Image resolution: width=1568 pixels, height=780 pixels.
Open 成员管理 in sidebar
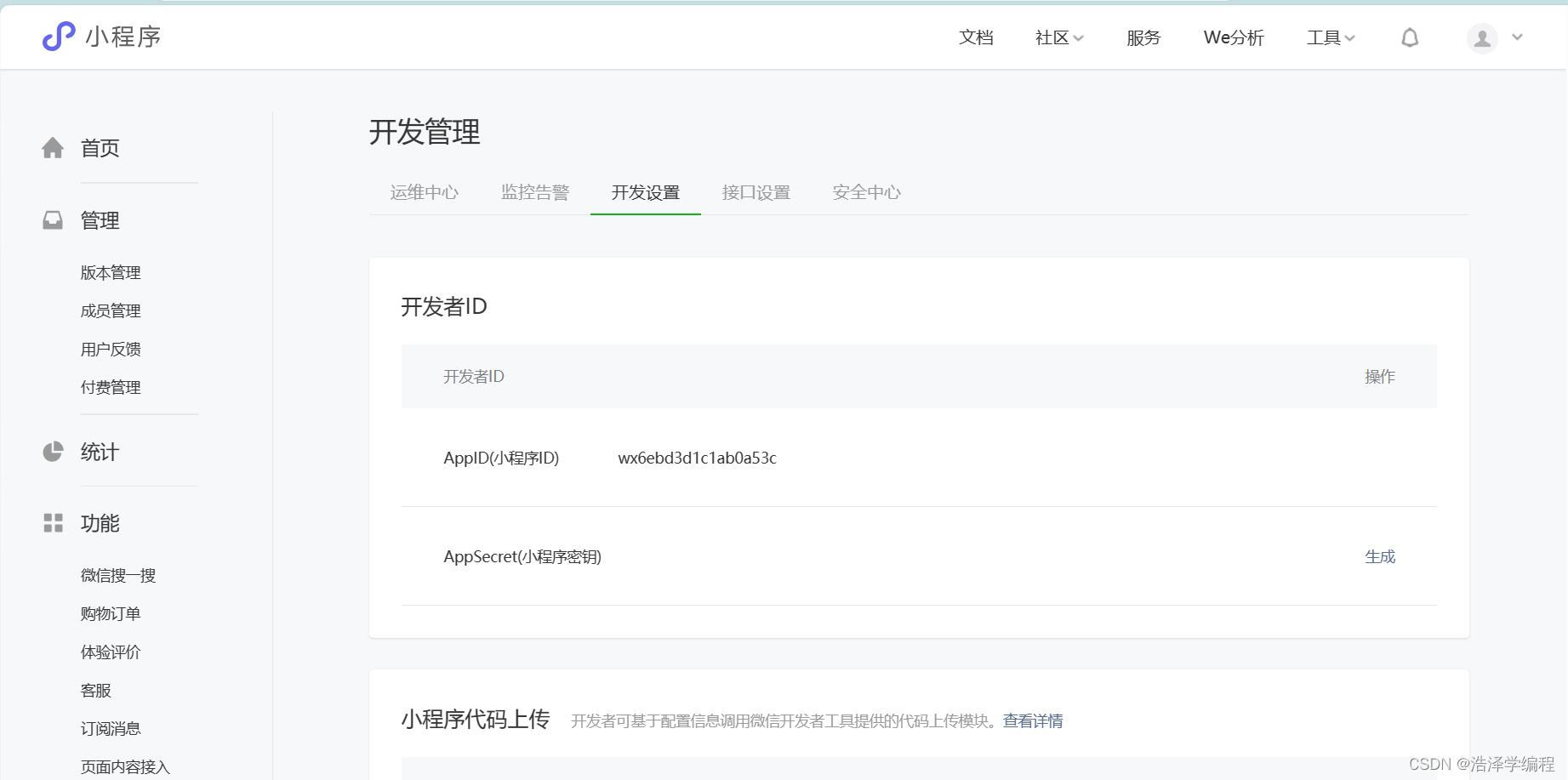[x=111, y=311]
